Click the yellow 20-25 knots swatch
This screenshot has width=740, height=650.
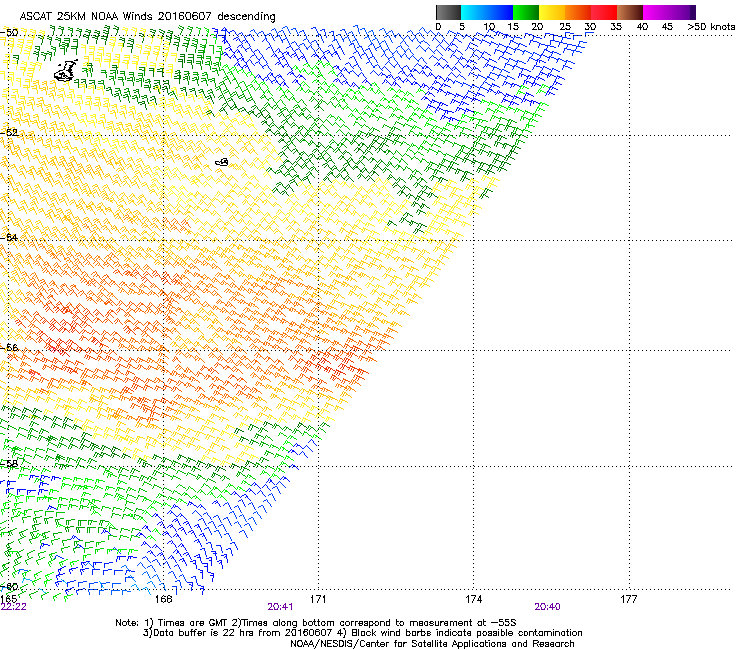click(552, 12)
